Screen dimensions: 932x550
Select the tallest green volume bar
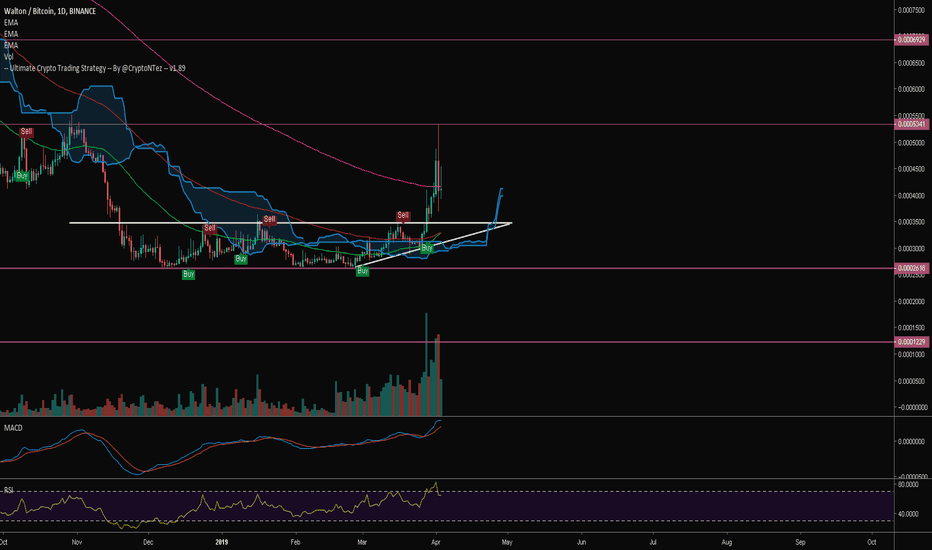(x=426, y=364)
